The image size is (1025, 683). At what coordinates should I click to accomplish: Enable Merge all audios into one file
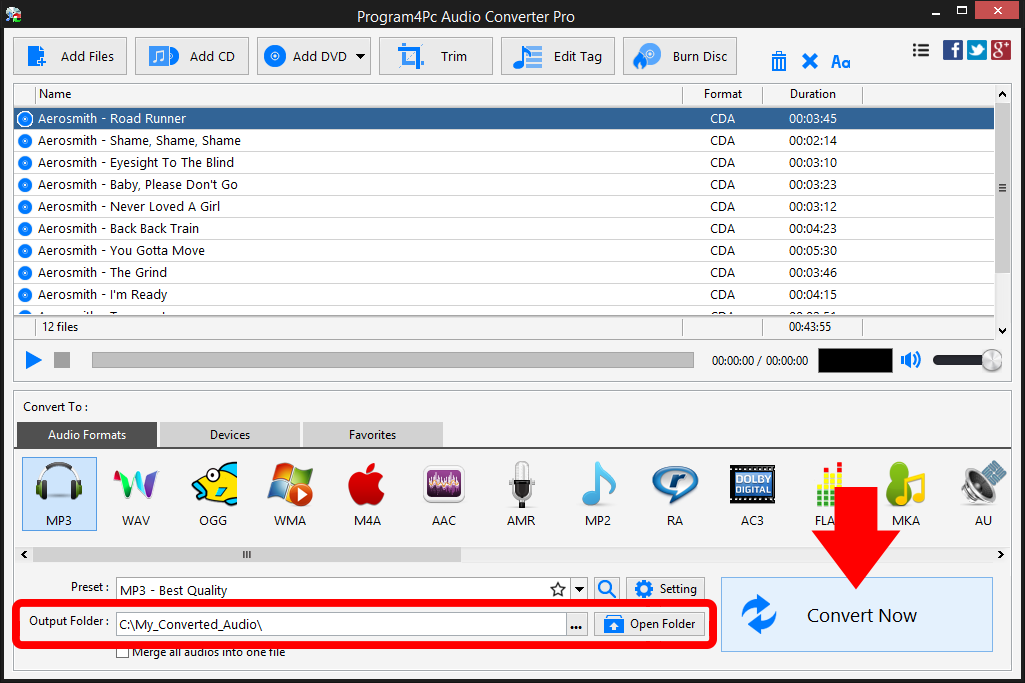pos(122,651)
